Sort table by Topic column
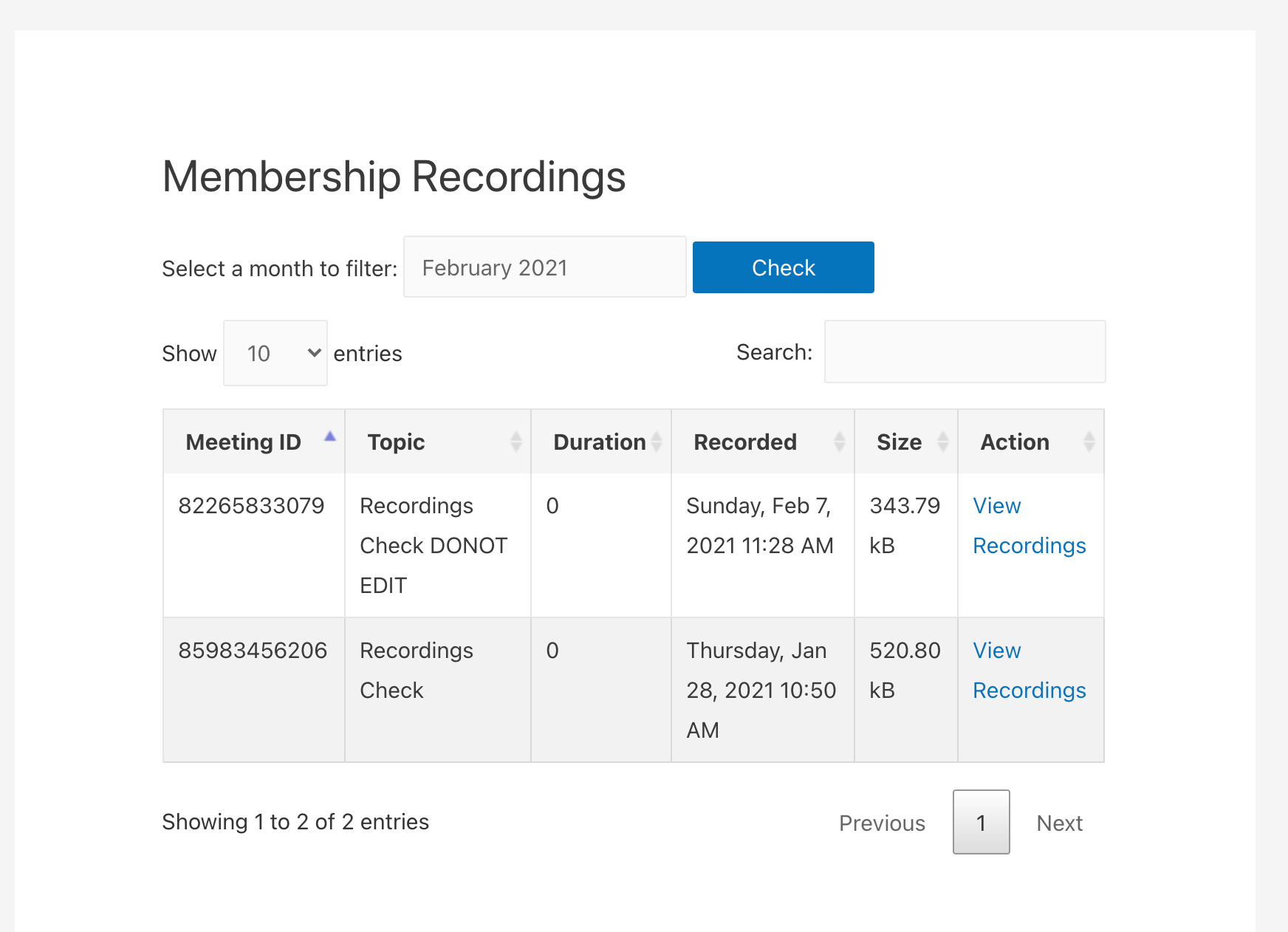1288x932 pixels. coord(438,442)
